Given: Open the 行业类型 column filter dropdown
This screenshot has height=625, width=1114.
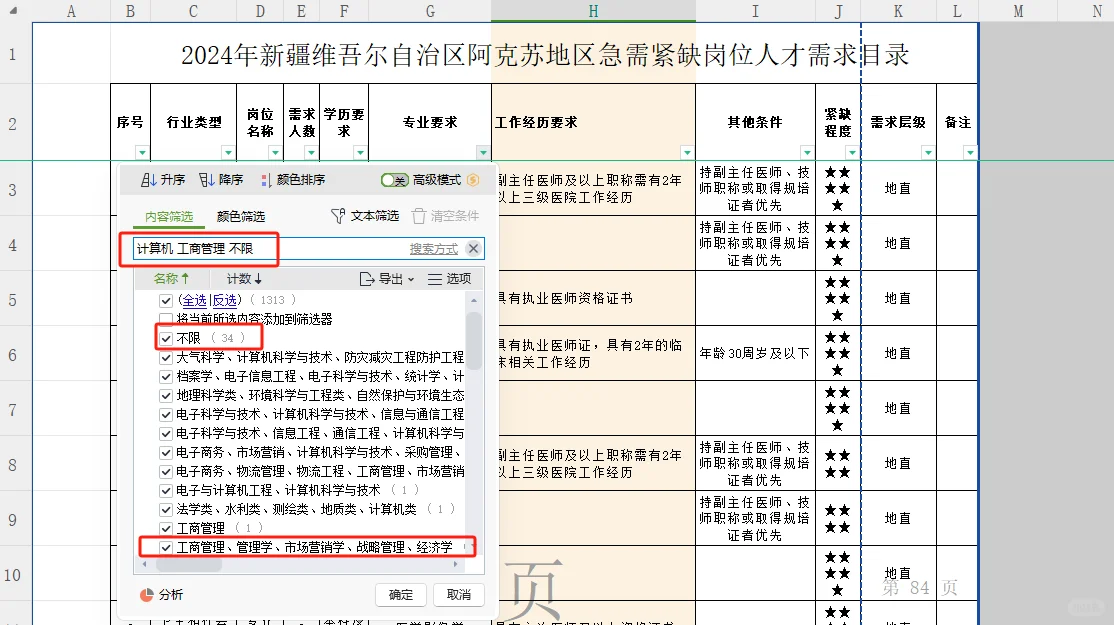Looking at the screenshot, I should pyautogui.click(x=228, y=153).
